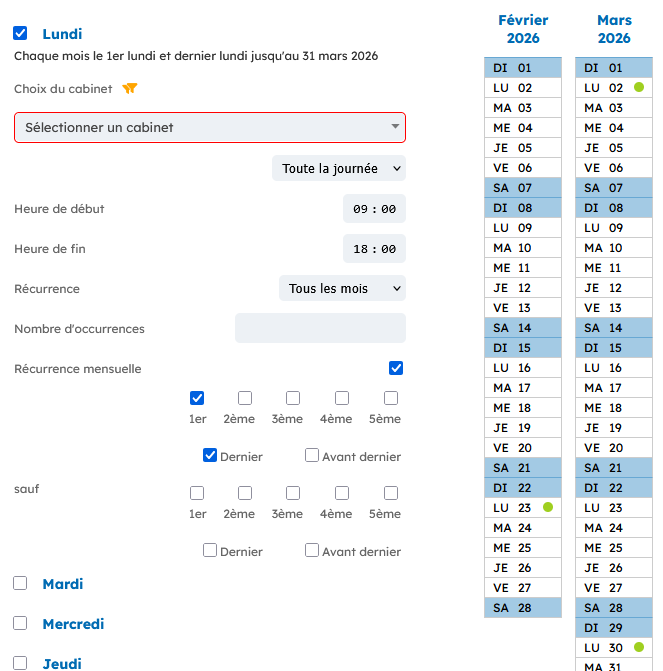663x671 pixels.
Task: Click the Heure de fin time field
Action: coord(374,249)
